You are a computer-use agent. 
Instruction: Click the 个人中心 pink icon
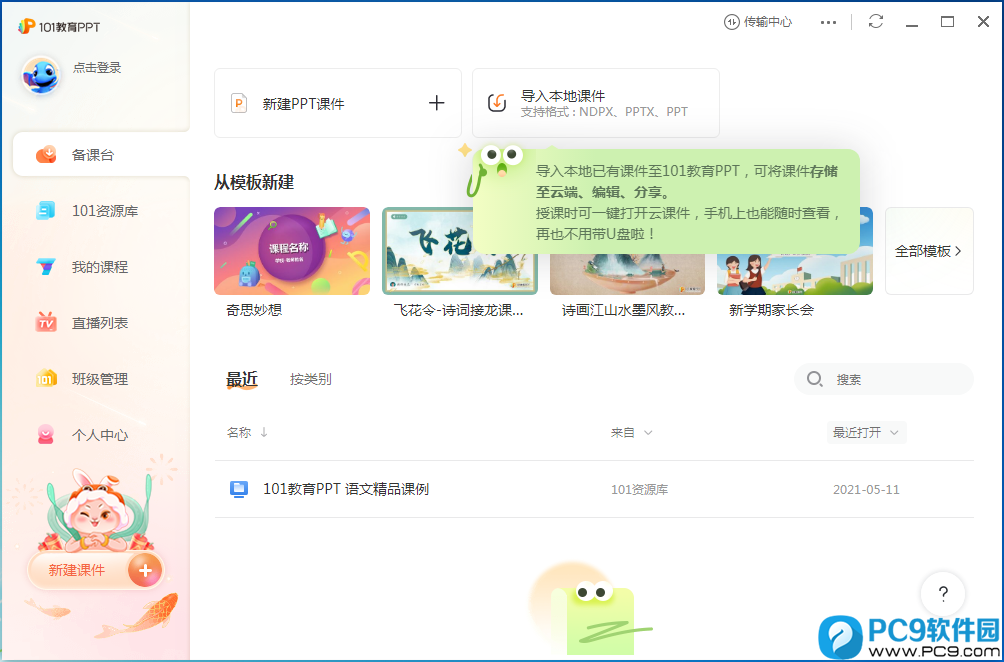click(x=45, y=435)
